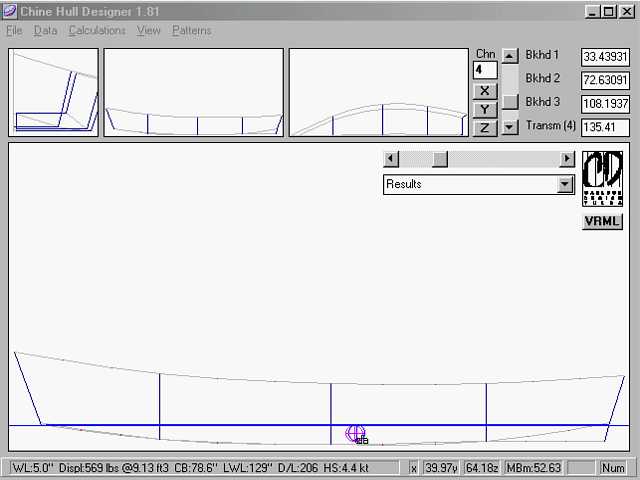This screenshot has height=480, width=640.
Task: Open the Patterns menu
Action: (x=192, y=31)
